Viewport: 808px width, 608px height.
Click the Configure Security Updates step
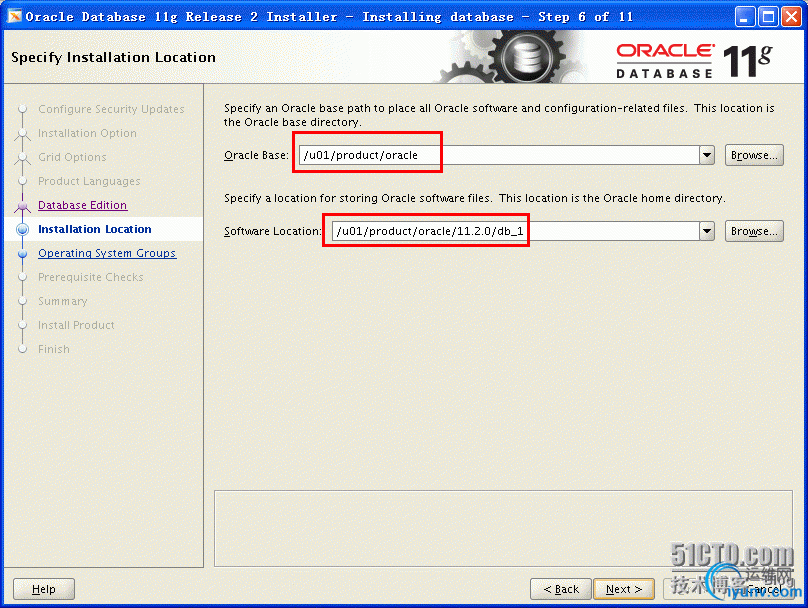click(x=111, y=109)
